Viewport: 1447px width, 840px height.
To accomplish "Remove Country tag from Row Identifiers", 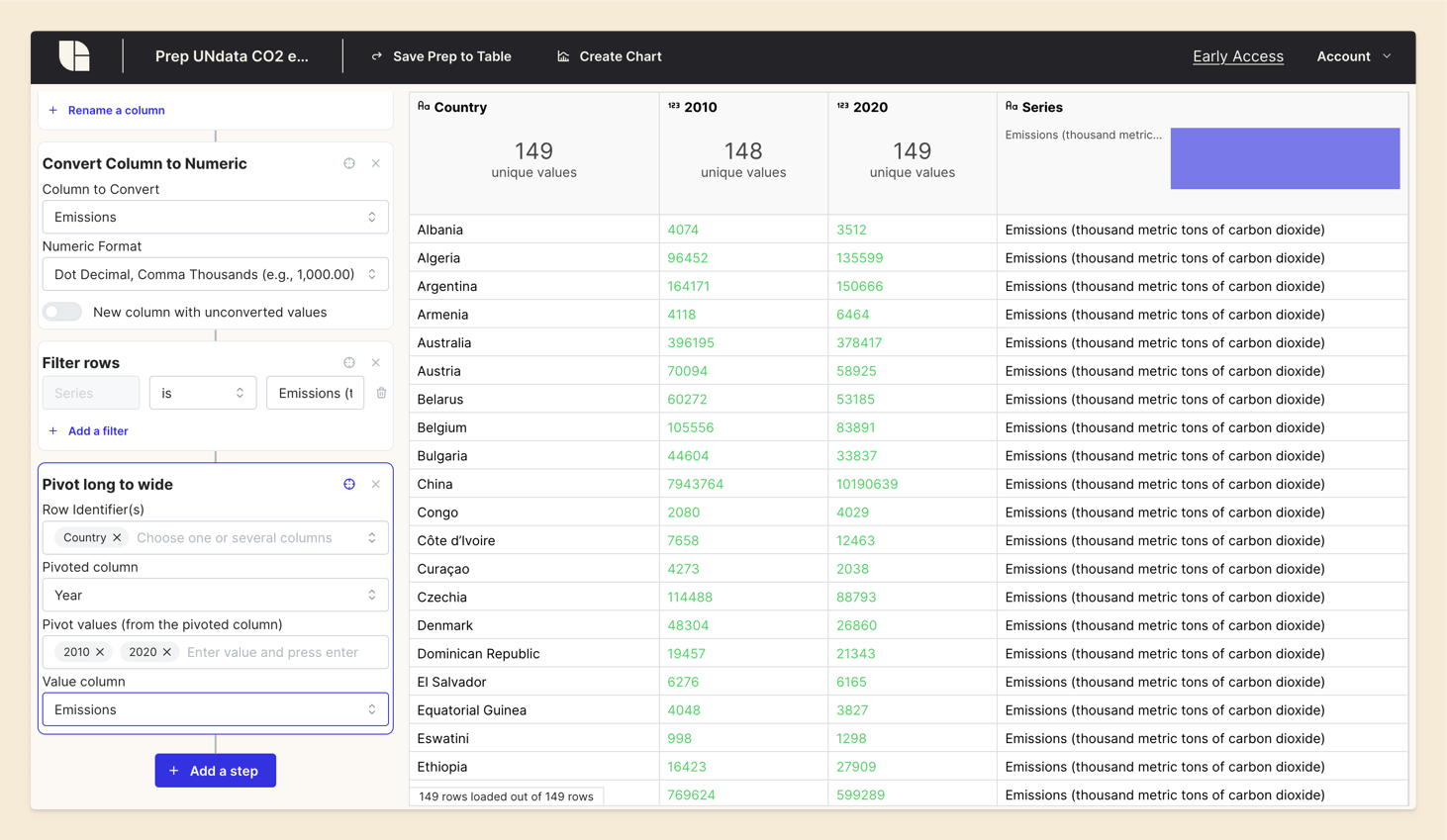I will pos(117,538).
